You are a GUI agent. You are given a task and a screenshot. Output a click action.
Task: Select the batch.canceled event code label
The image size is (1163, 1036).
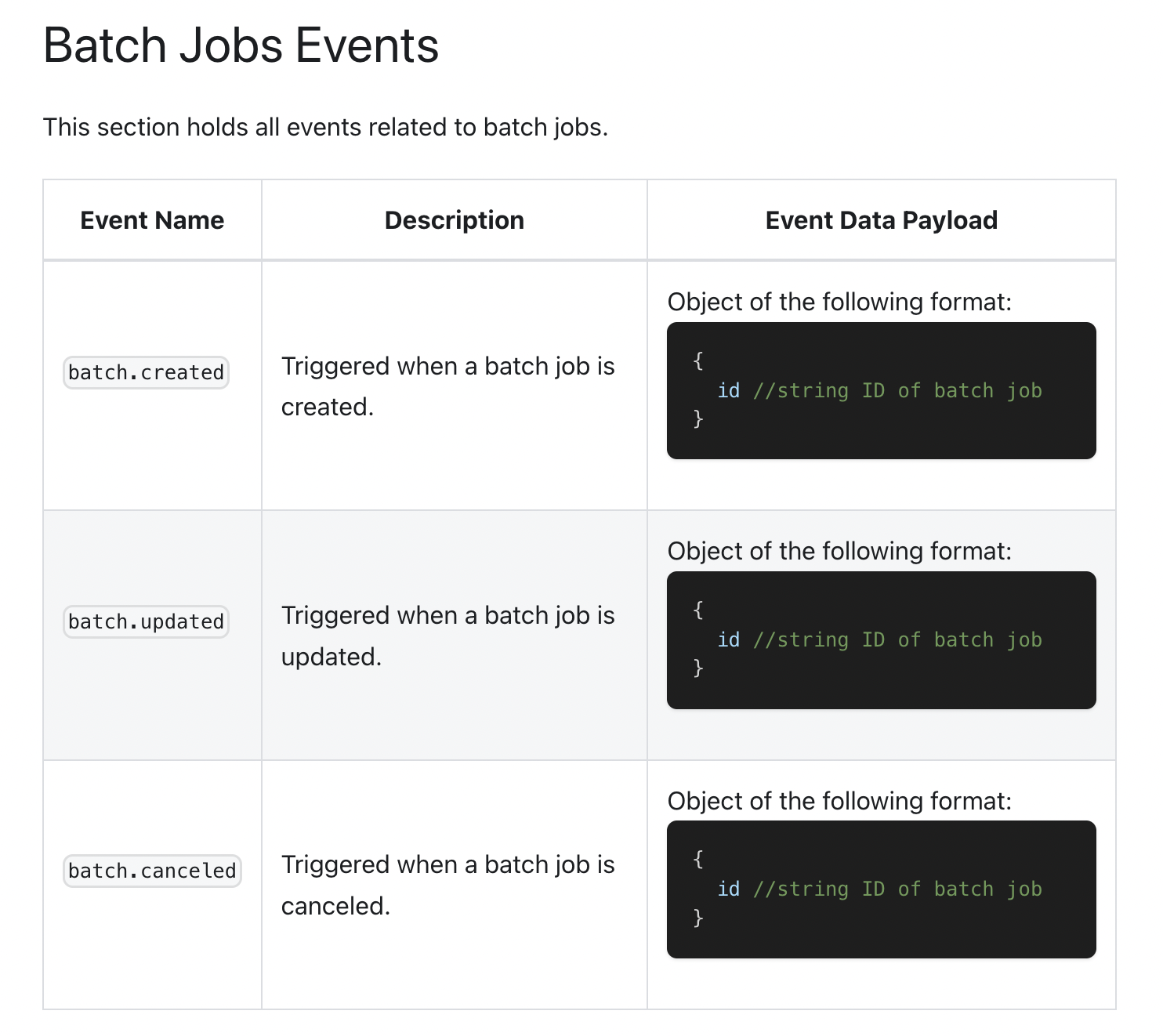(152, 871)
